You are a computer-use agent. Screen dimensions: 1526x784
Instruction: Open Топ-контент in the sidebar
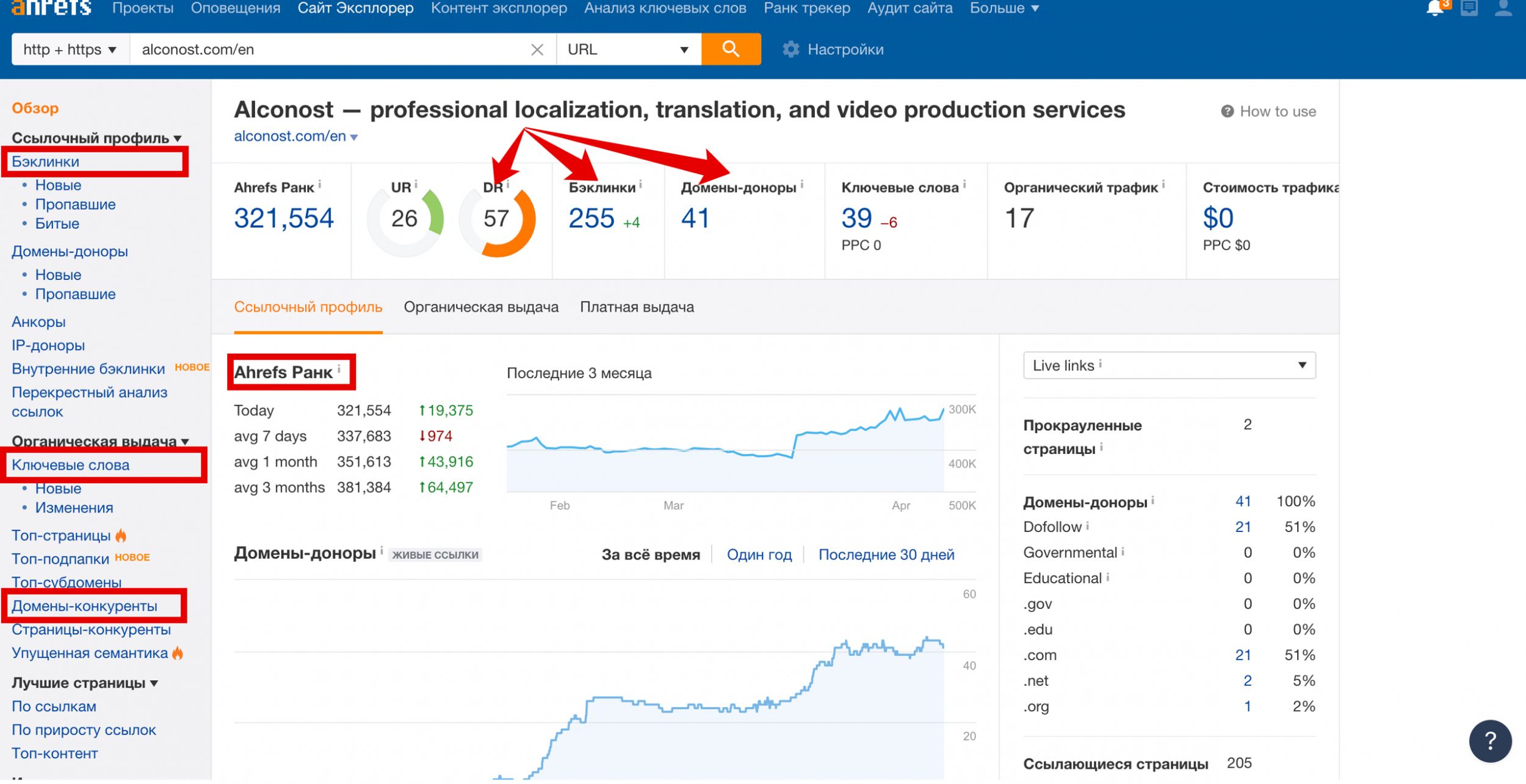click(55, 754)
